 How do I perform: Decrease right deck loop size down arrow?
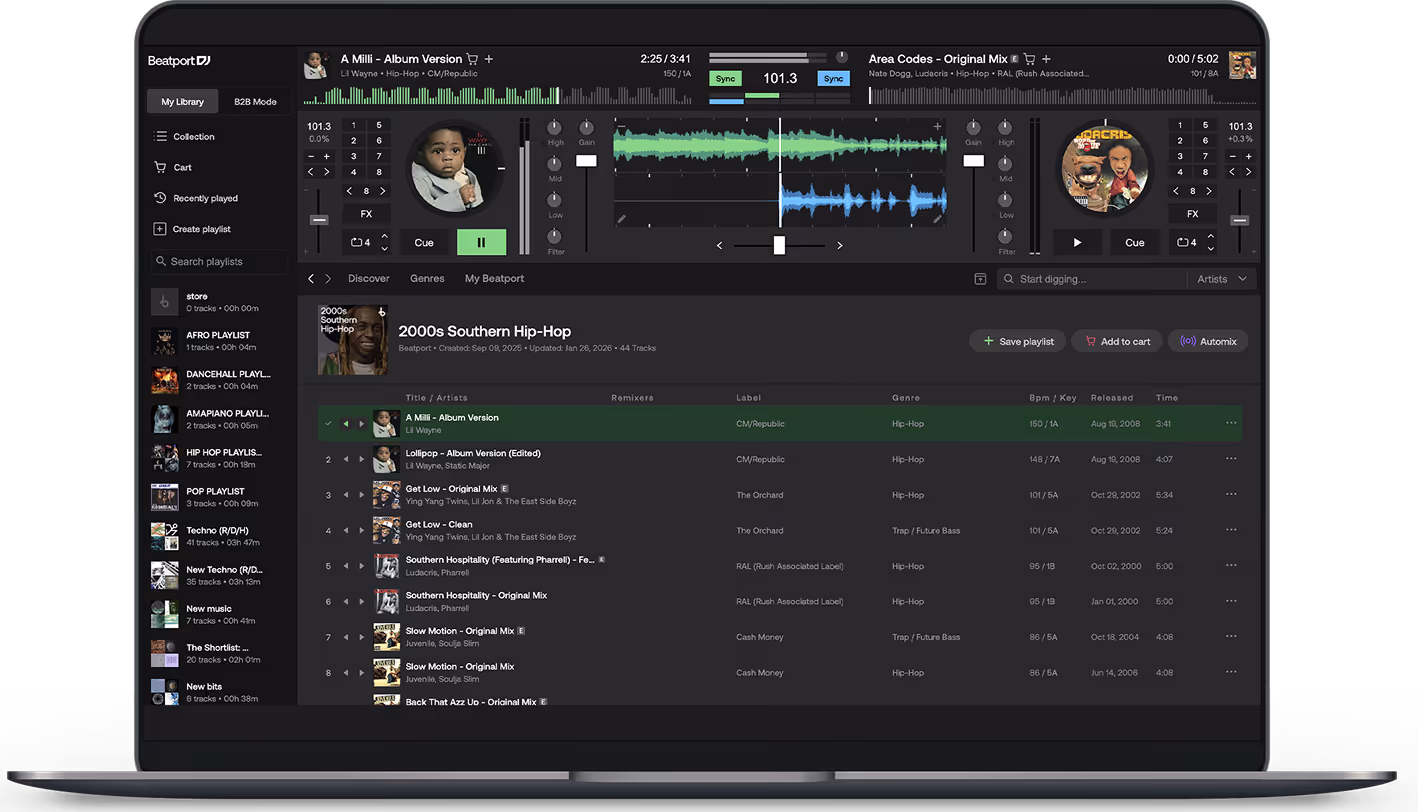(x=1210, y=248)
